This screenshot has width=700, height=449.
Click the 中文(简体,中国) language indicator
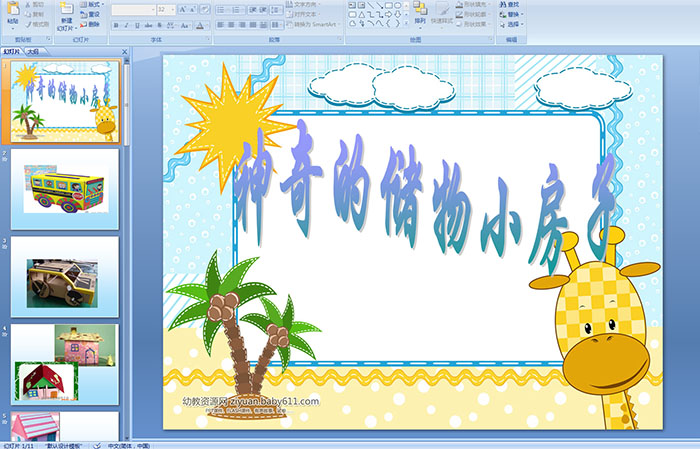pyautogui.click(x=129, y=445)
